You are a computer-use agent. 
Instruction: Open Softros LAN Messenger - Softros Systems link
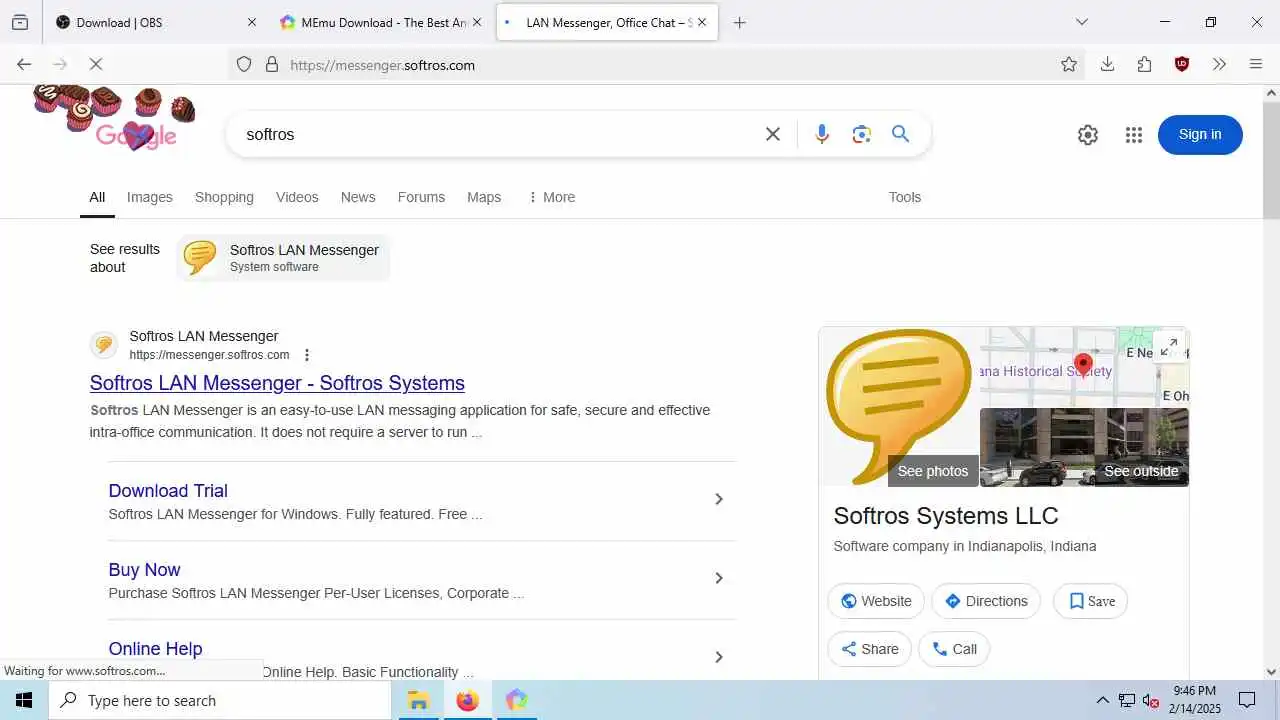pyautogui.click(x=277, y=383)
